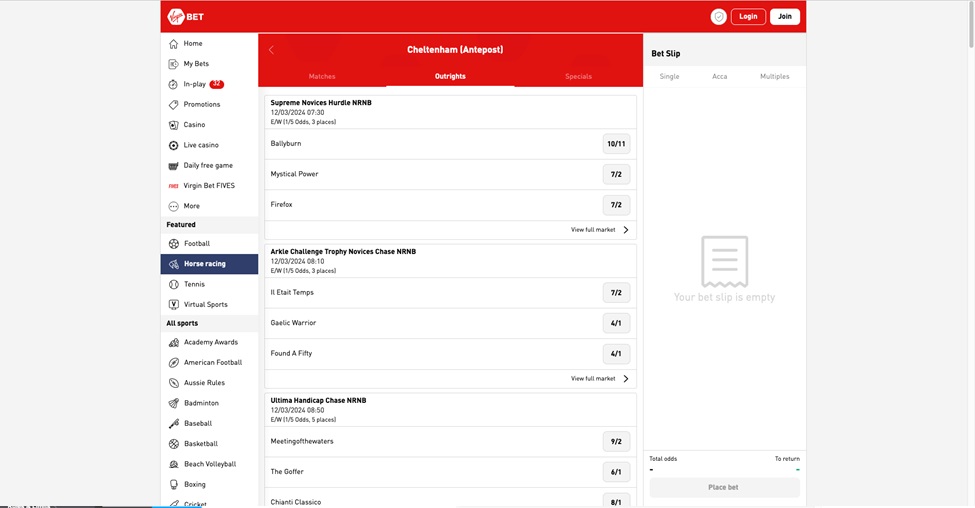Open the shield icon next to Login

pos(718,17)
